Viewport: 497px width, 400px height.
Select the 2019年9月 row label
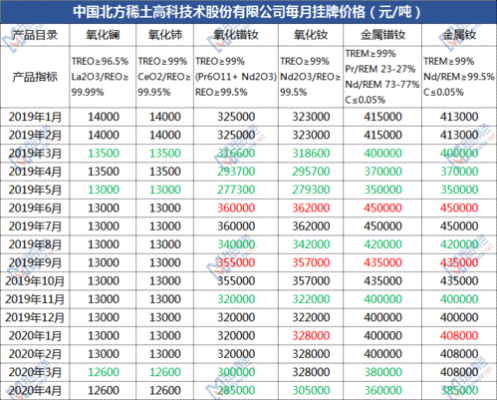[35, 263]
